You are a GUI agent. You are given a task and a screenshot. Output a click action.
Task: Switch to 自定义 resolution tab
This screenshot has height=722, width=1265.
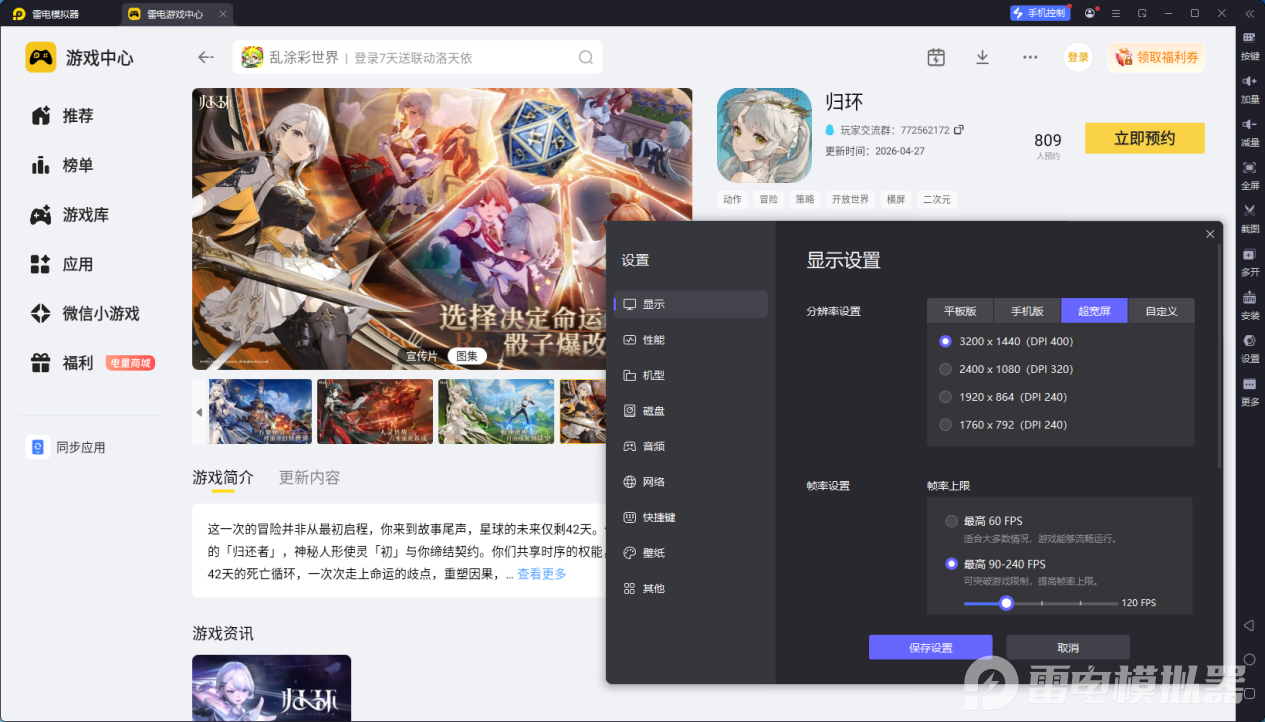click(1161, 311)
